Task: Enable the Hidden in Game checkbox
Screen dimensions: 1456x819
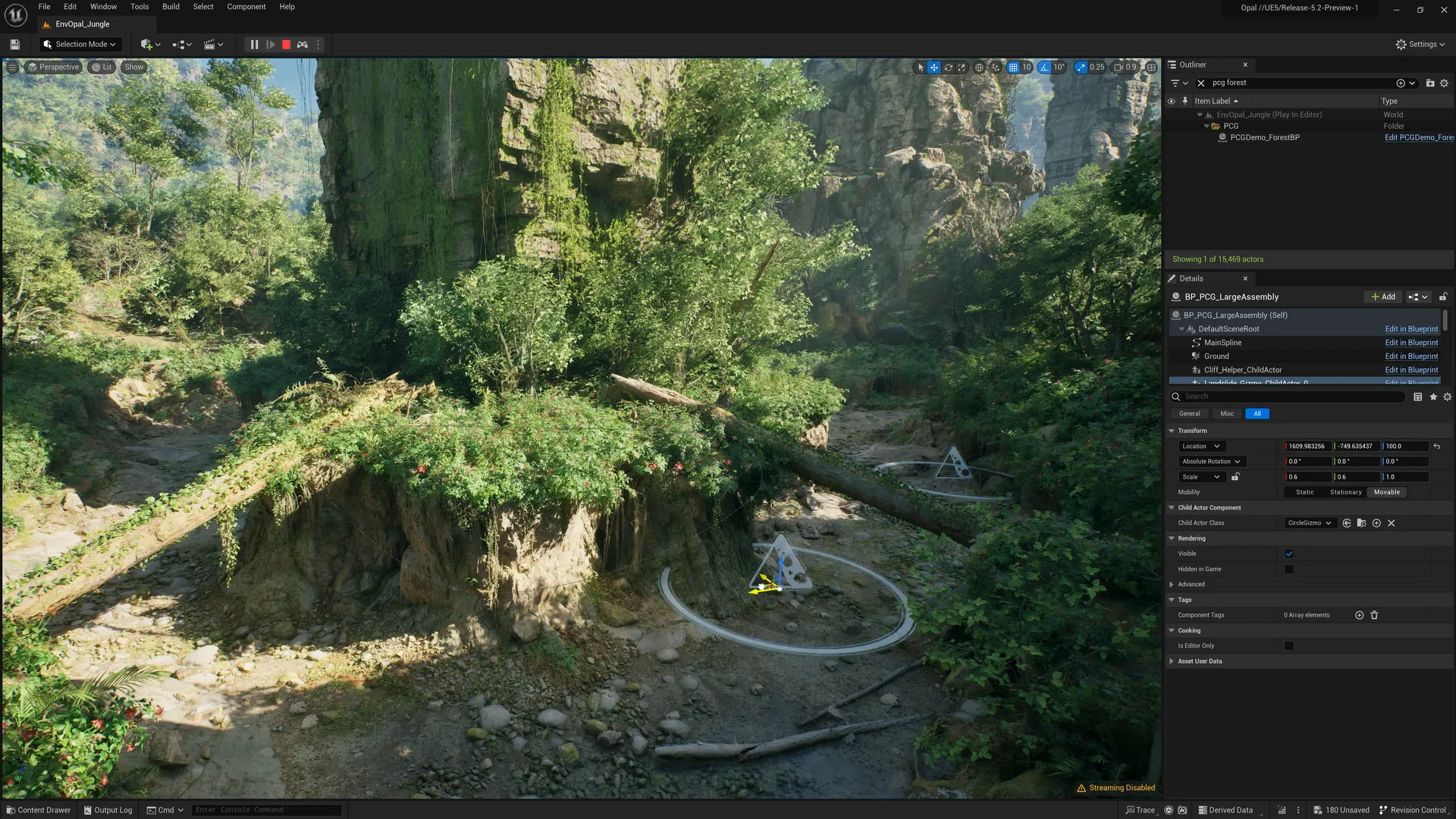Action: click(1288, 569)
